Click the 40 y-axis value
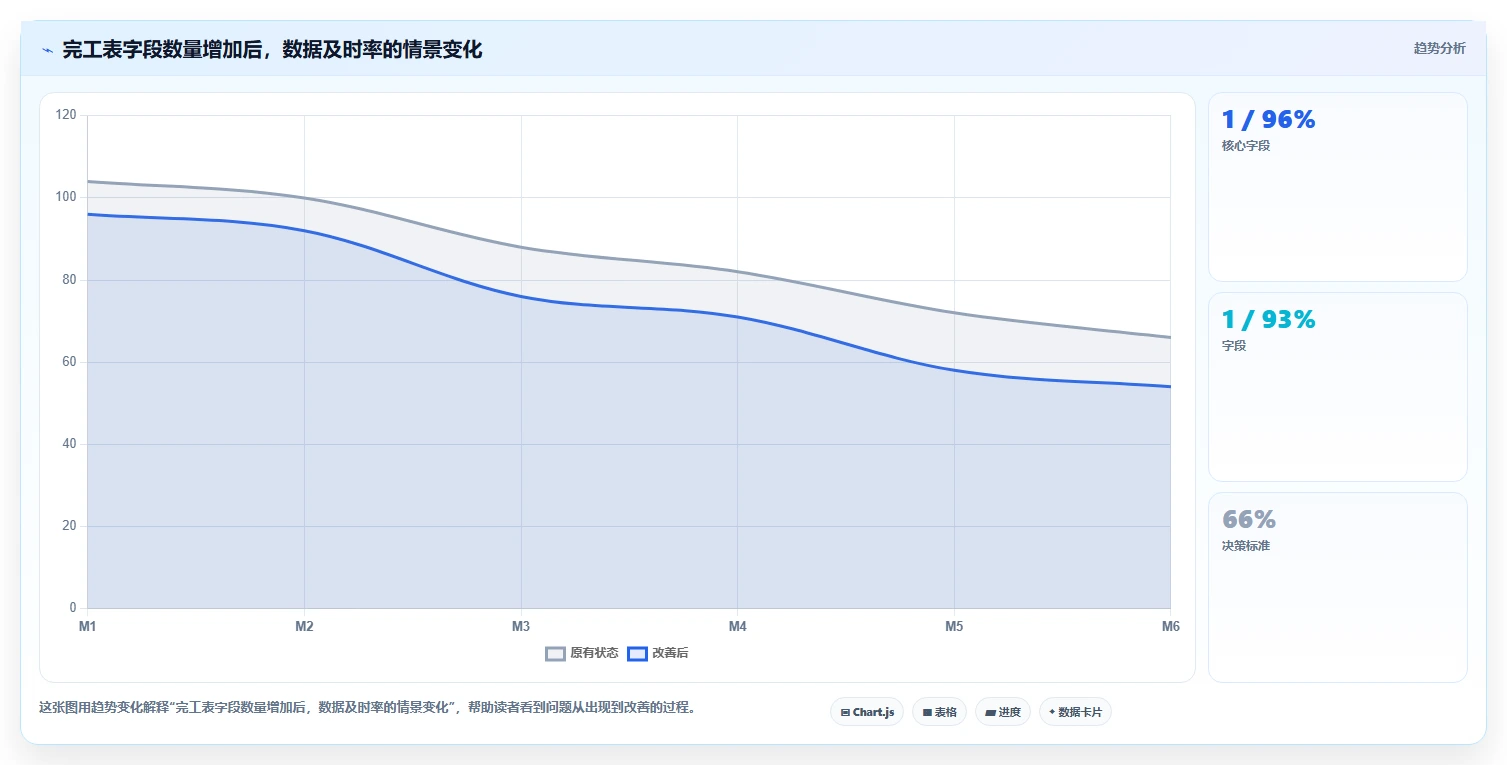Image resolution: width=1507 pixels, height=765 pixels. (69, 444)
